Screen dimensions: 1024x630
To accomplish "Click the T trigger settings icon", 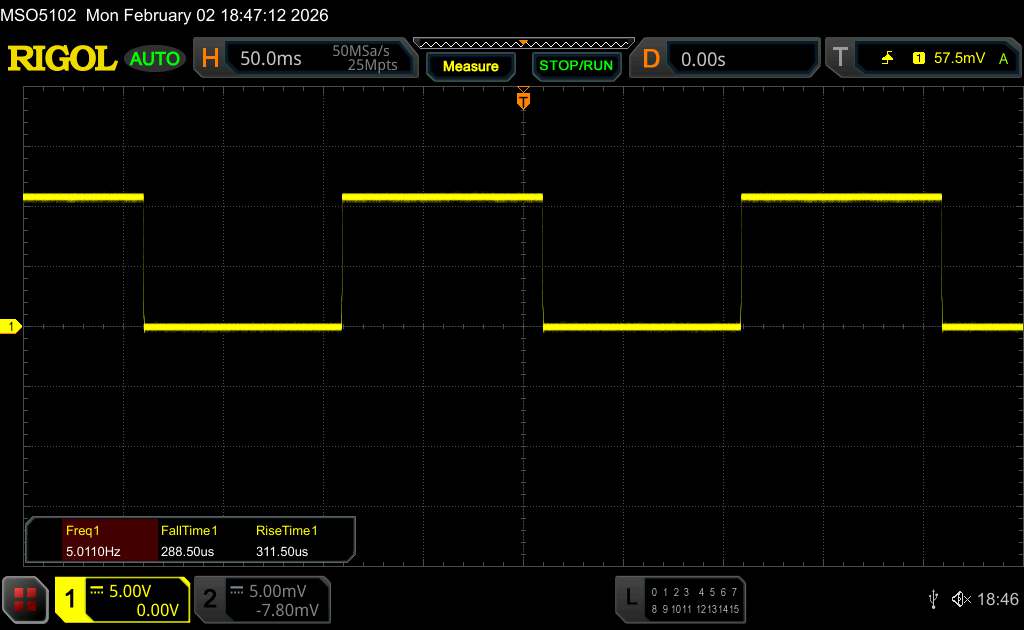I will tap(840, 59).
